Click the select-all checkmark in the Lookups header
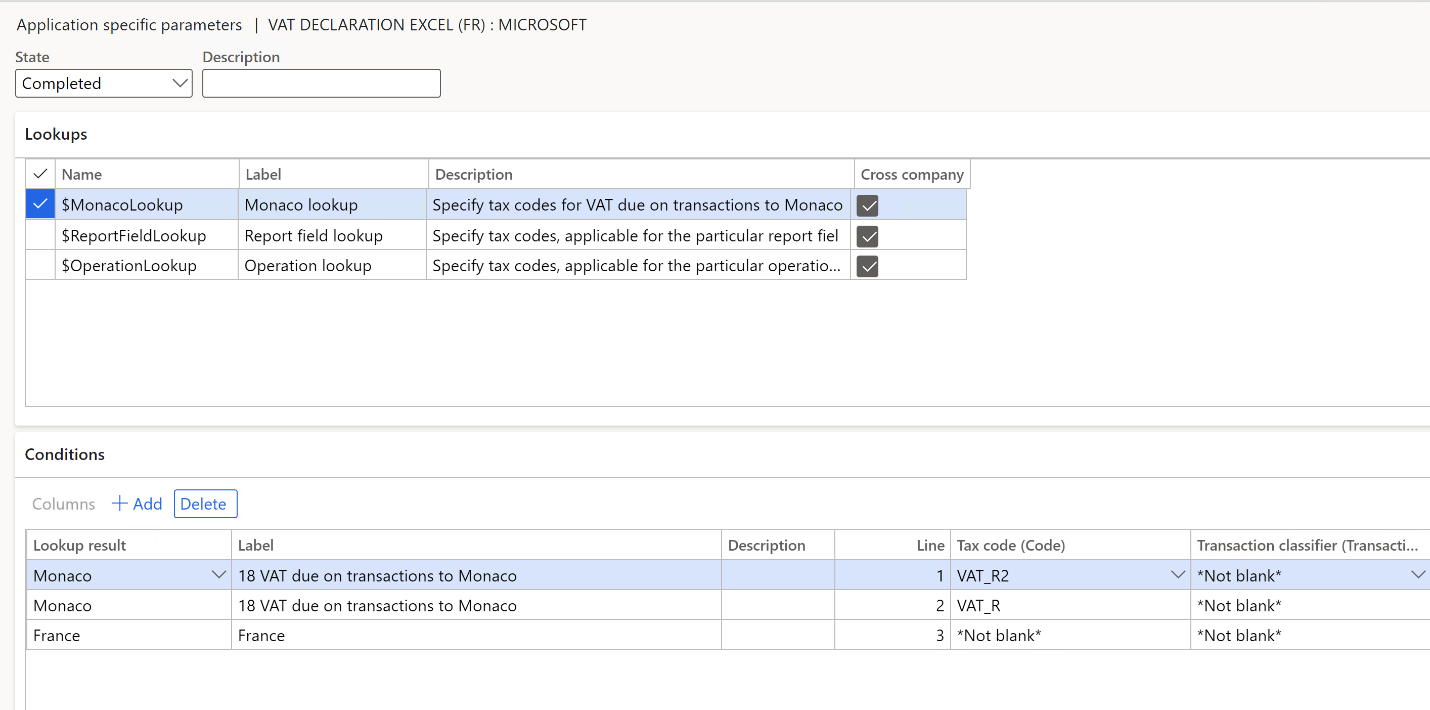 pos(39,173)
